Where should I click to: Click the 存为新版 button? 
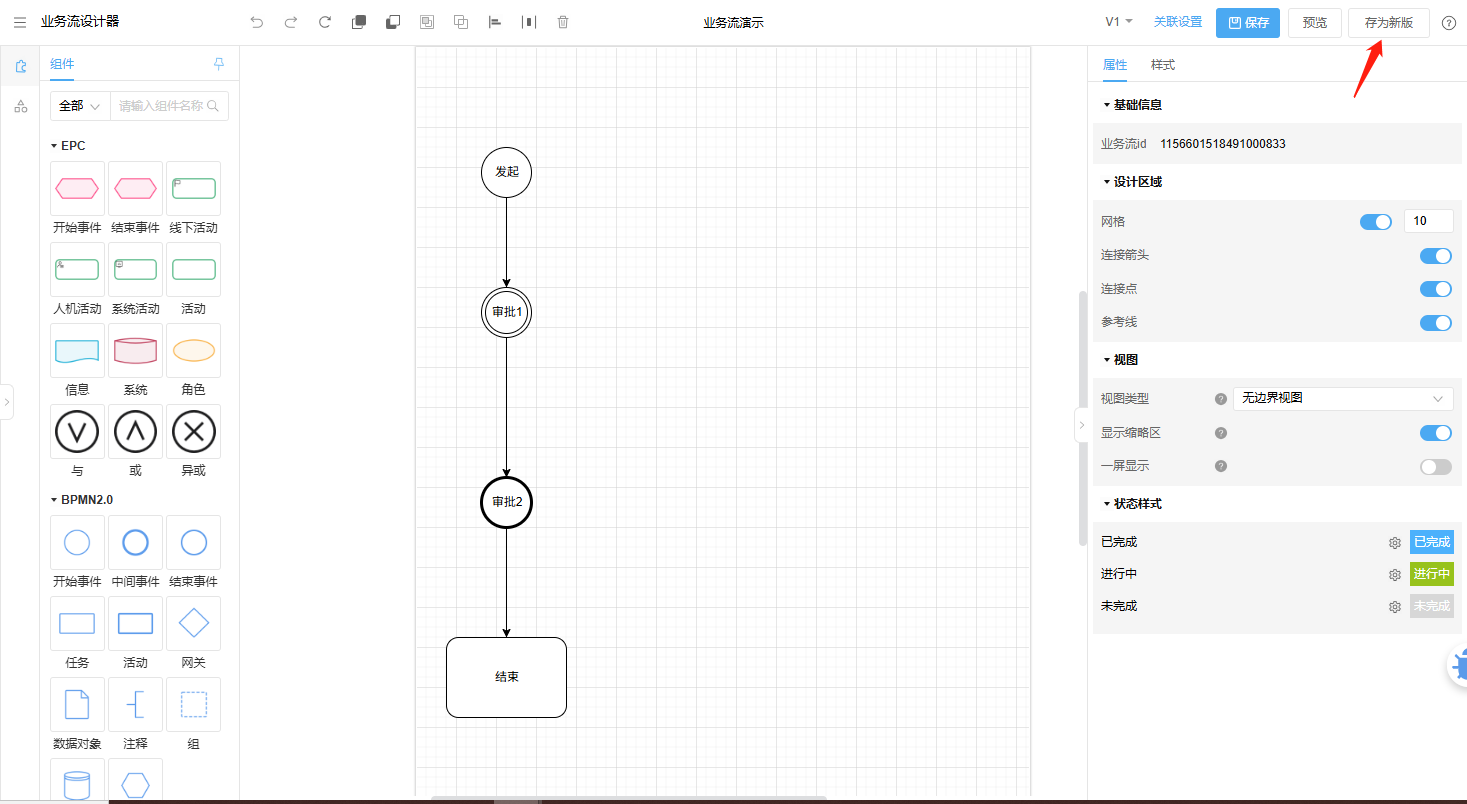pos(1389,23)
